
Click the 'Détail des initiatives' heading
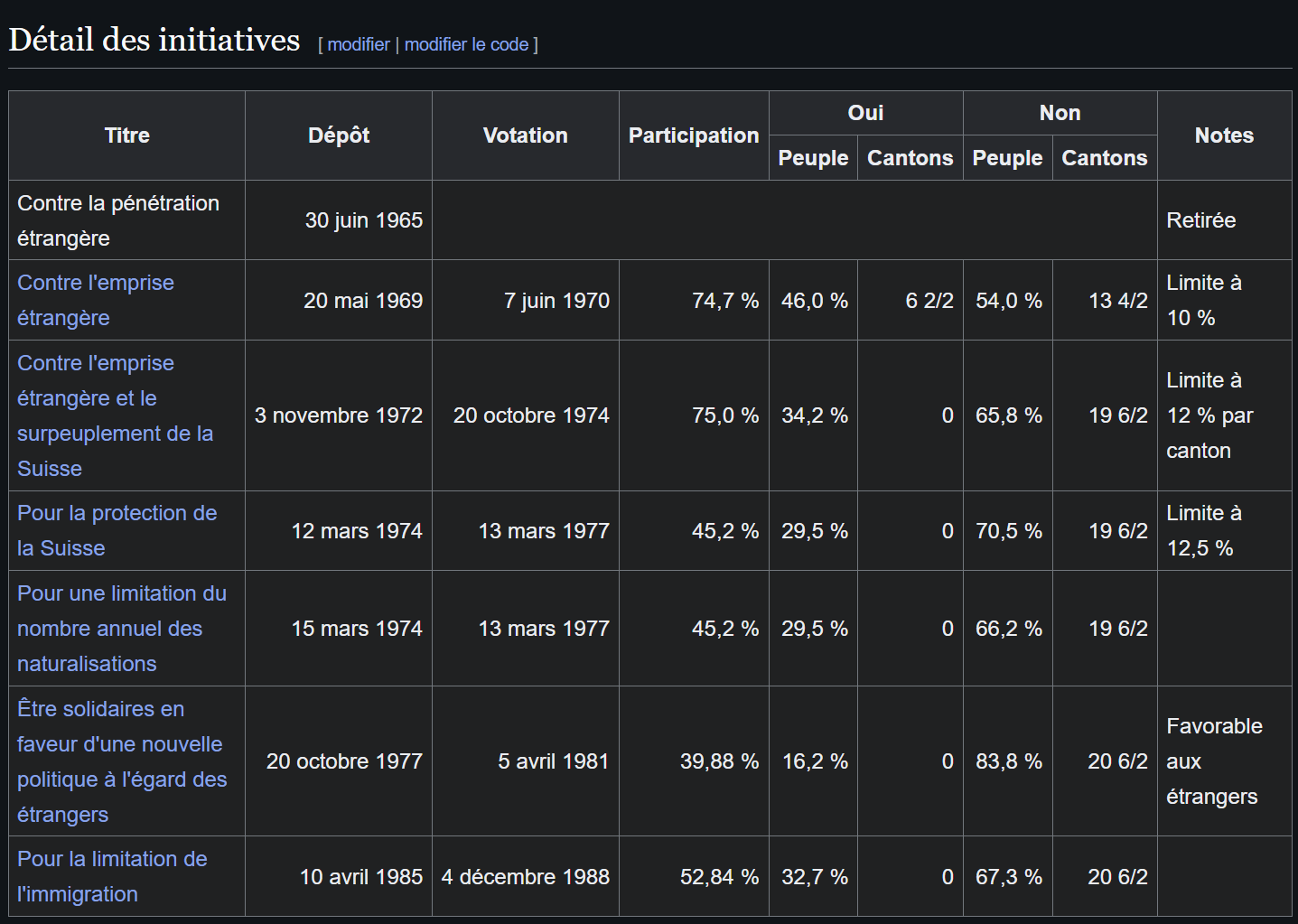click(154, 40)
